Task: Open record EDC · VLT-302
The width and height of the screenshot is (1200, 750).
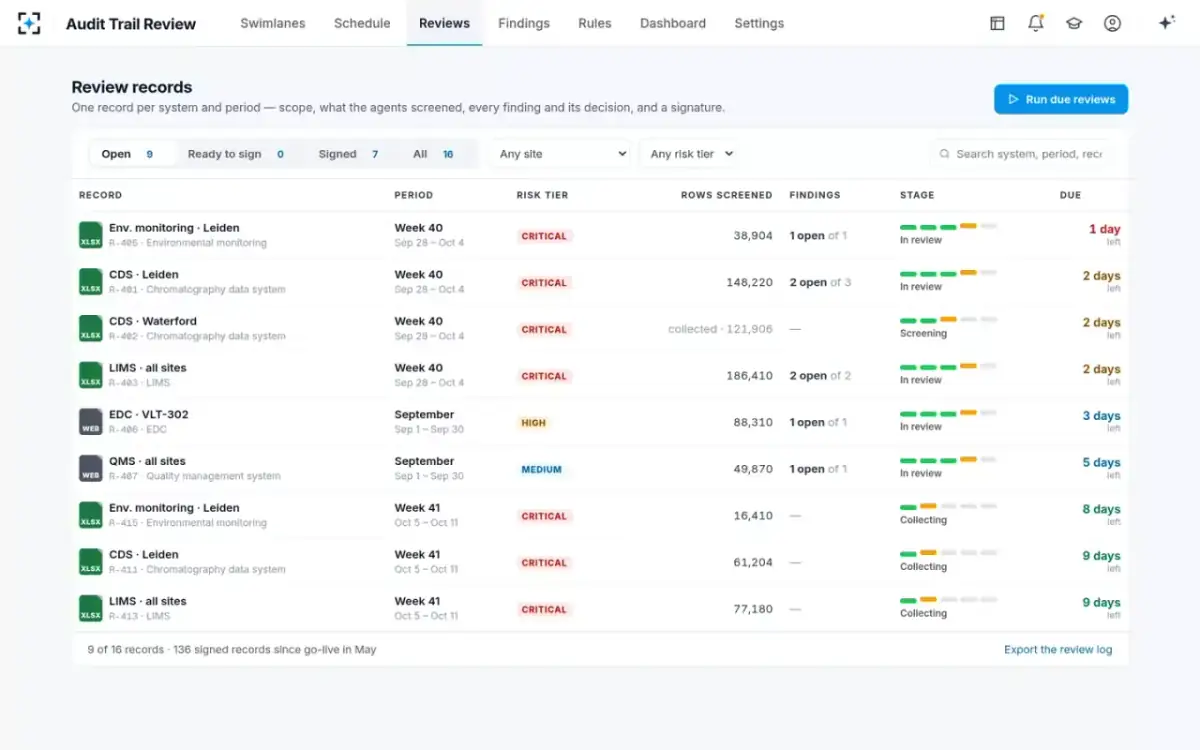Action: point(148,414)
